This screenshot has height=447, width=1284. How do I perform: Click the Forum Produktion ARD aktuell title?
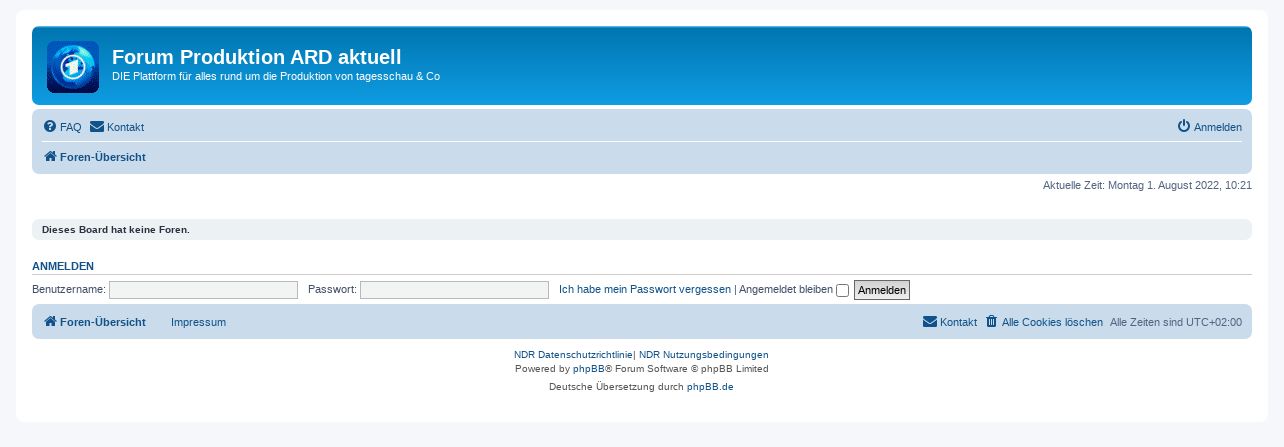click(x=257, y=57)
